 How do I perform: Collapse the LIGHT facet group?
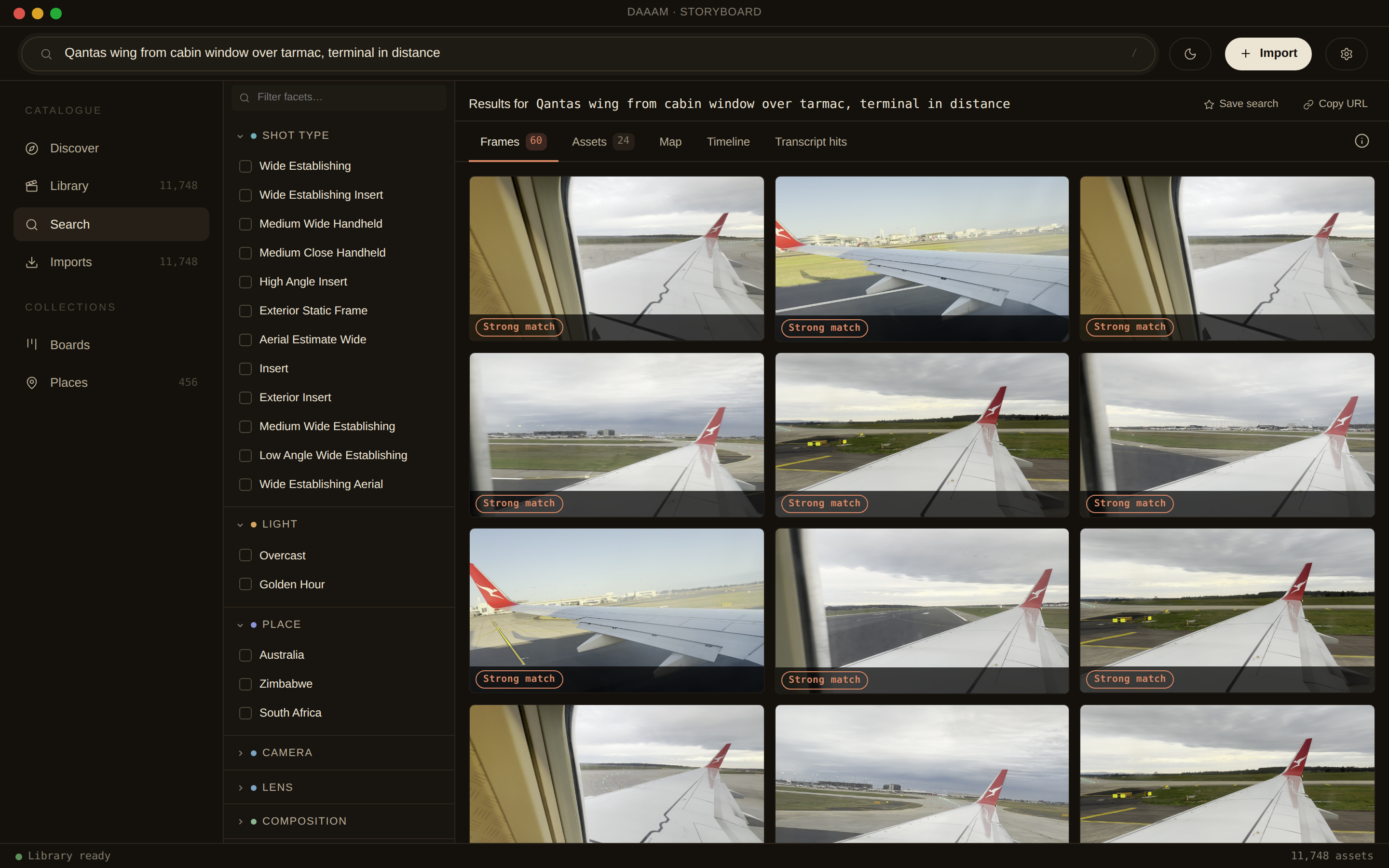pyautogui.click(x=339, y=524)
